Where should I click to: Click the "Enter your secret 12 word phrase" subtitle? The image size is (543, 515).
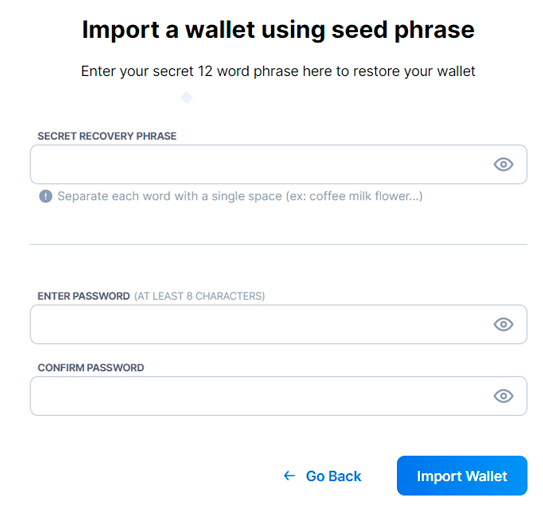(278, 72)
